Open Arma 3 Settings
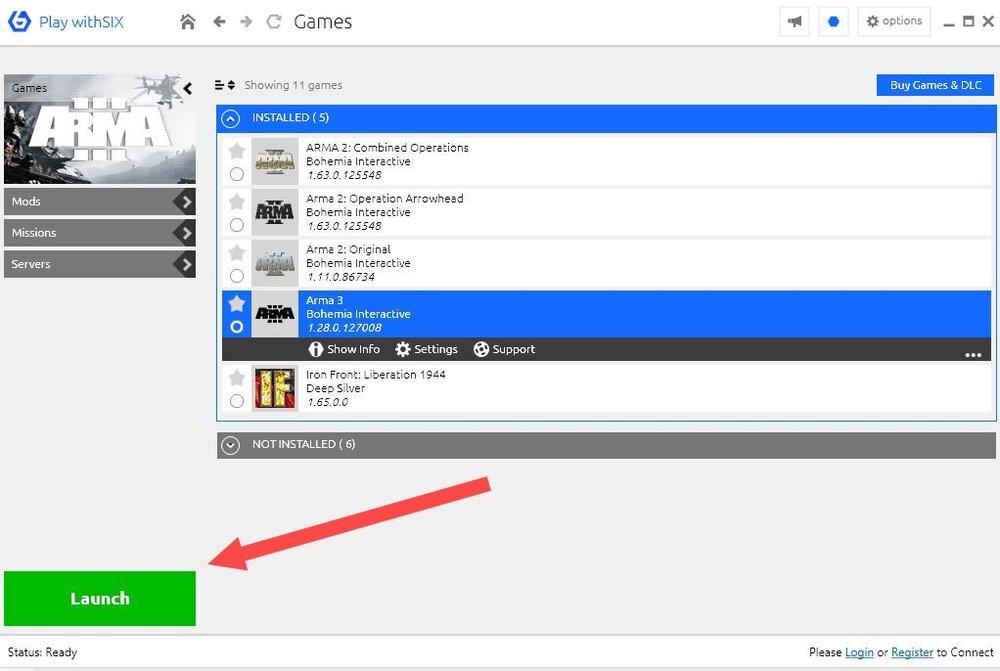This screenshot has height=671, width=1000. click(426, 350)
